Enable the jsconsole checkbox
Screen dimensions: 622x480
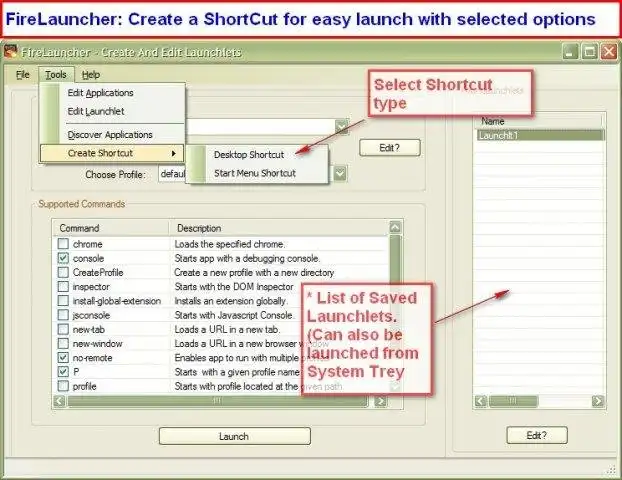point(63,315)
